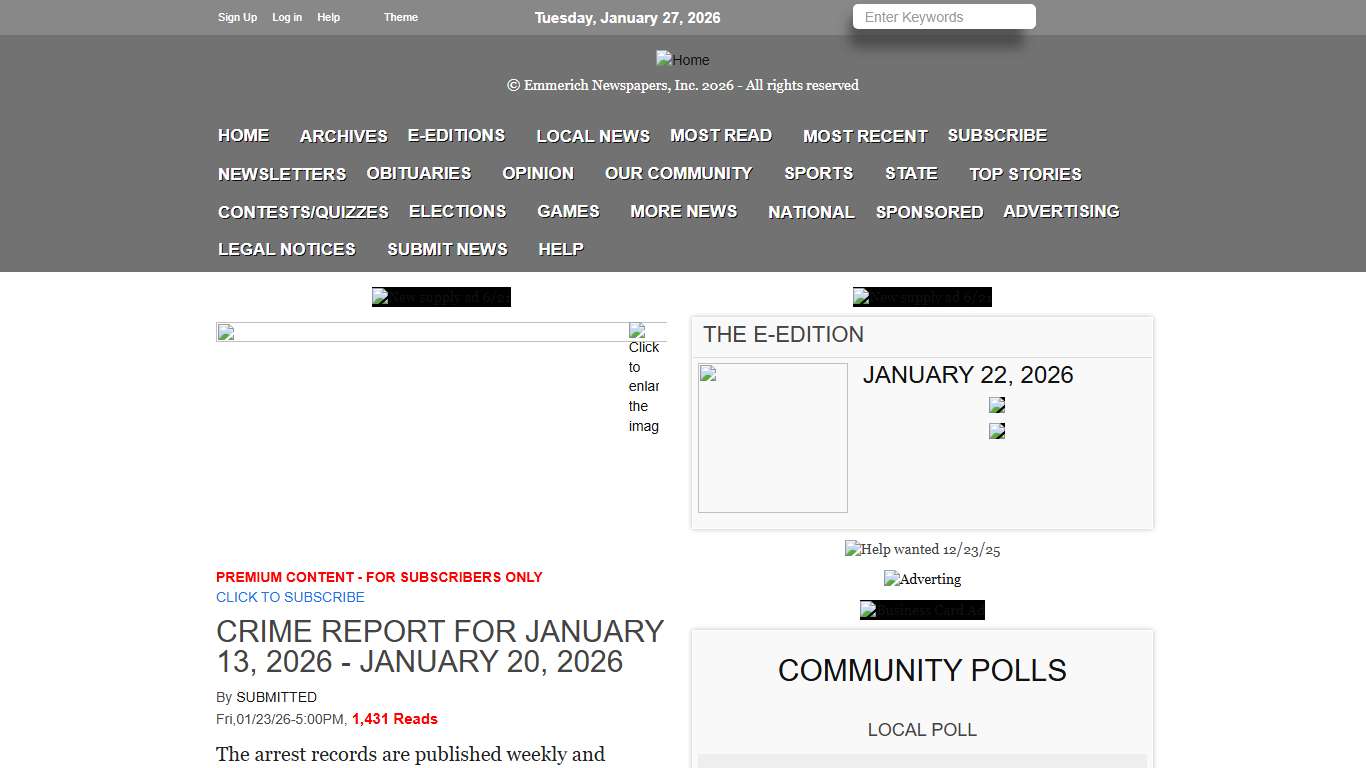The image size is (1366, 768).
Task: Click the supply ad banner above the article
Action: click(441, 297)
